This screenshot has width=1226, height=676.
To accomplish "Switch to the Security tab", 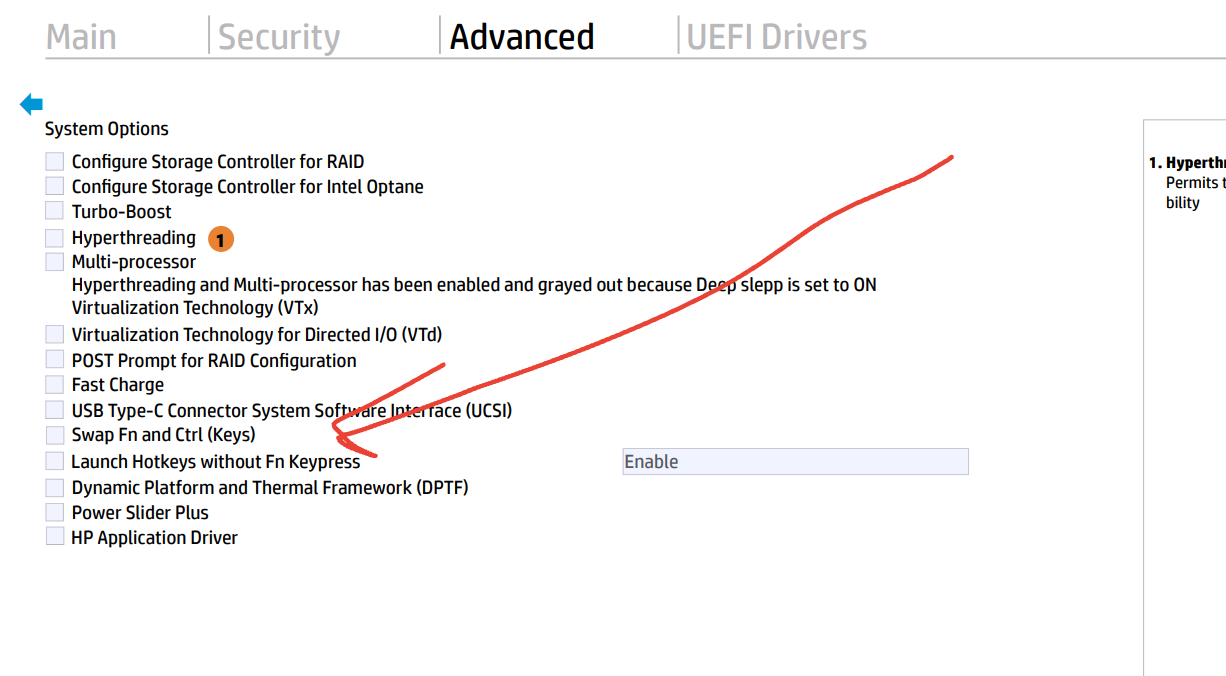I will [x=279, y=37].
